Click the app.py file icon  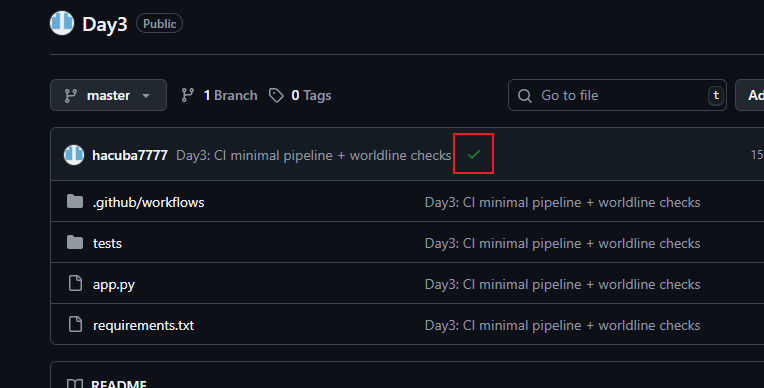pos(75,283)
